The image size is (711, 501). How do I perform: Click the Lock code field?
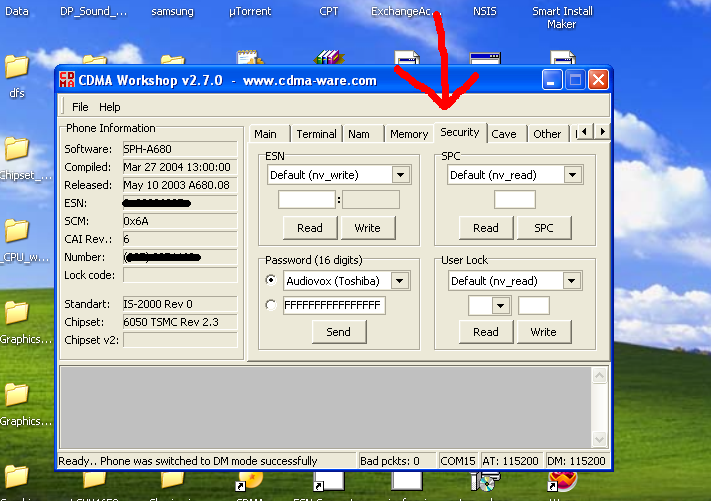180,275
